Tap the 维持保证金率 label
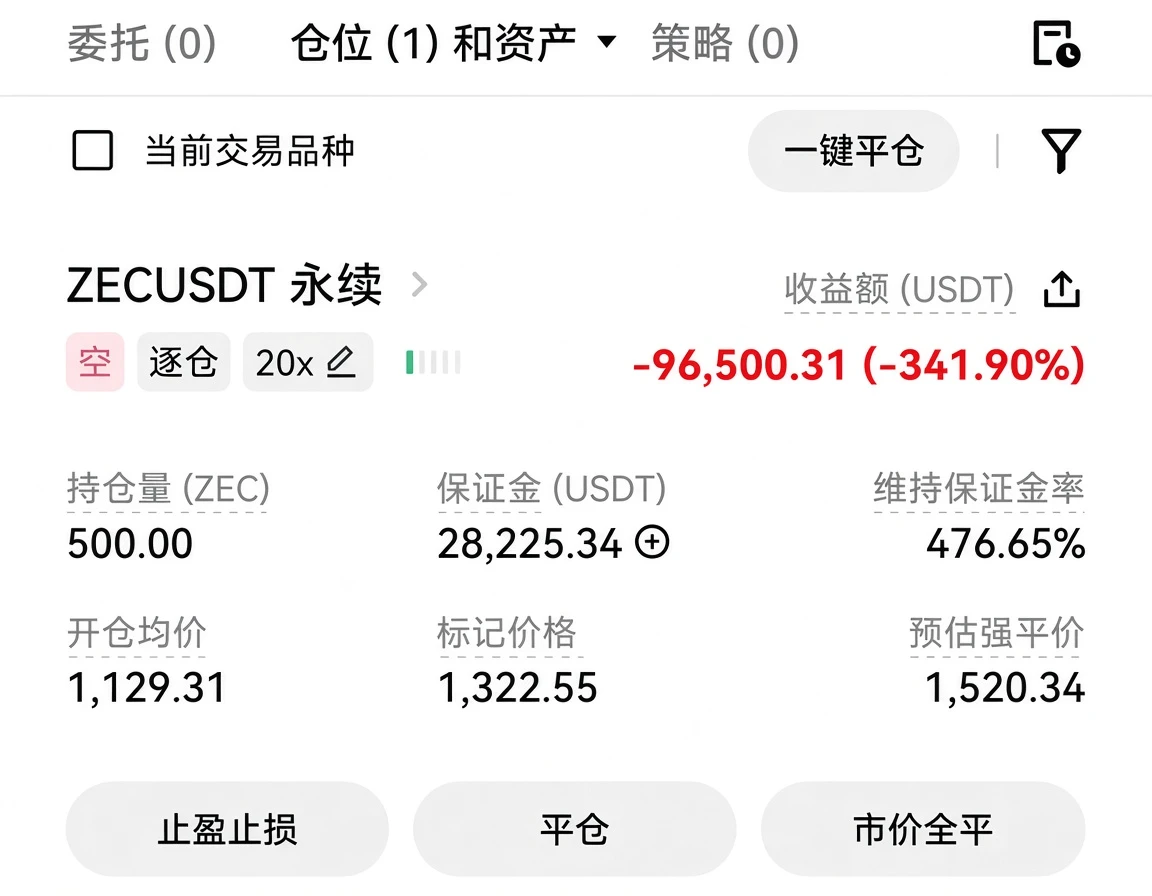The height and width of the screenshot is (896, 1152). [979, 488]
